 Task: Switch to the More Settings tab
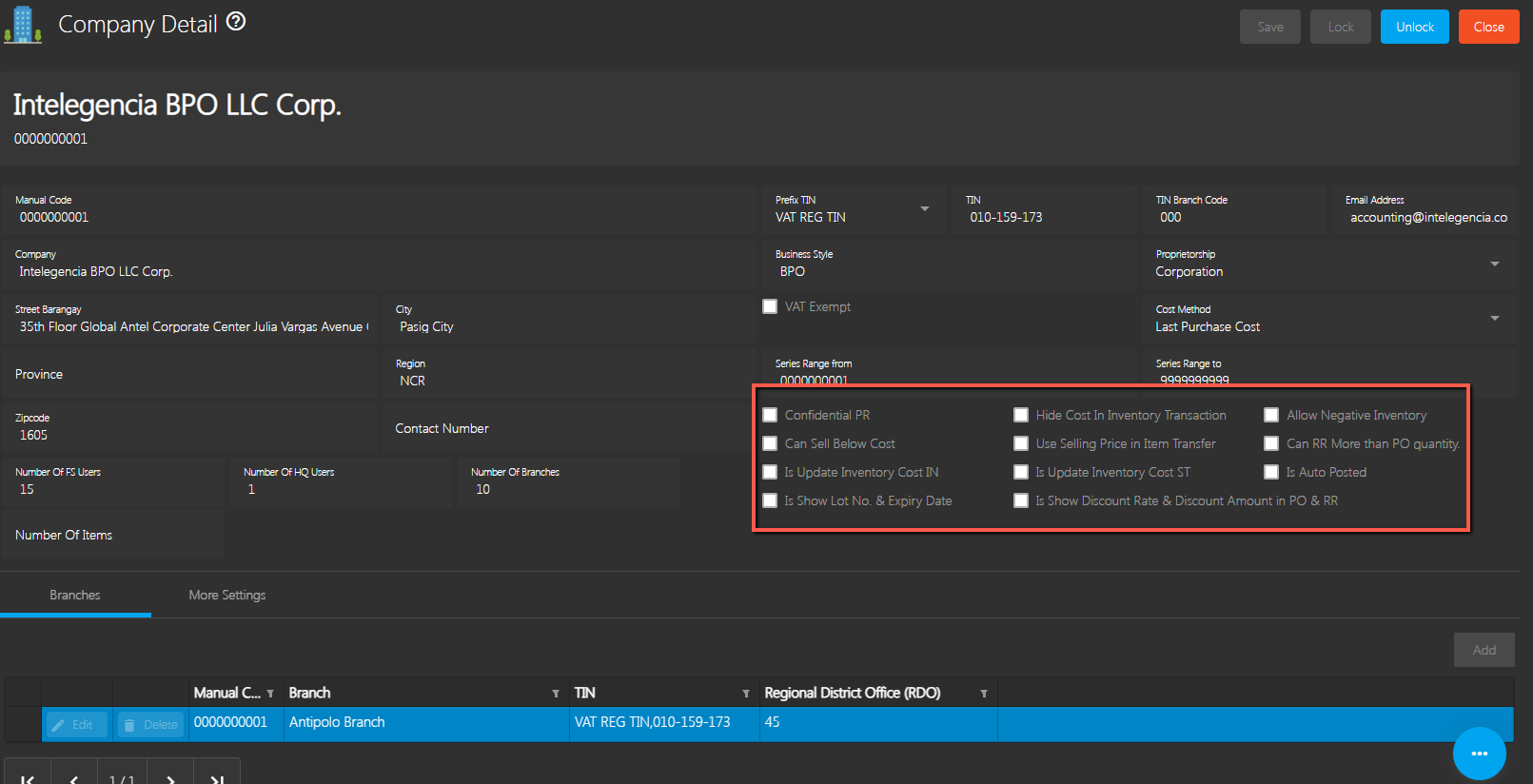click(x=227, y=595)
